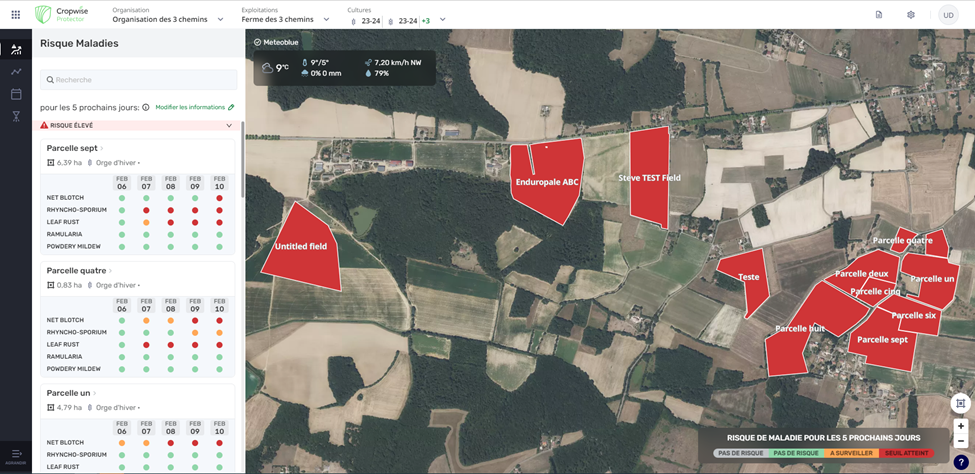Open the Organisation des 3 chemins dropdown

pyautogui.click(x=168, y=19)
